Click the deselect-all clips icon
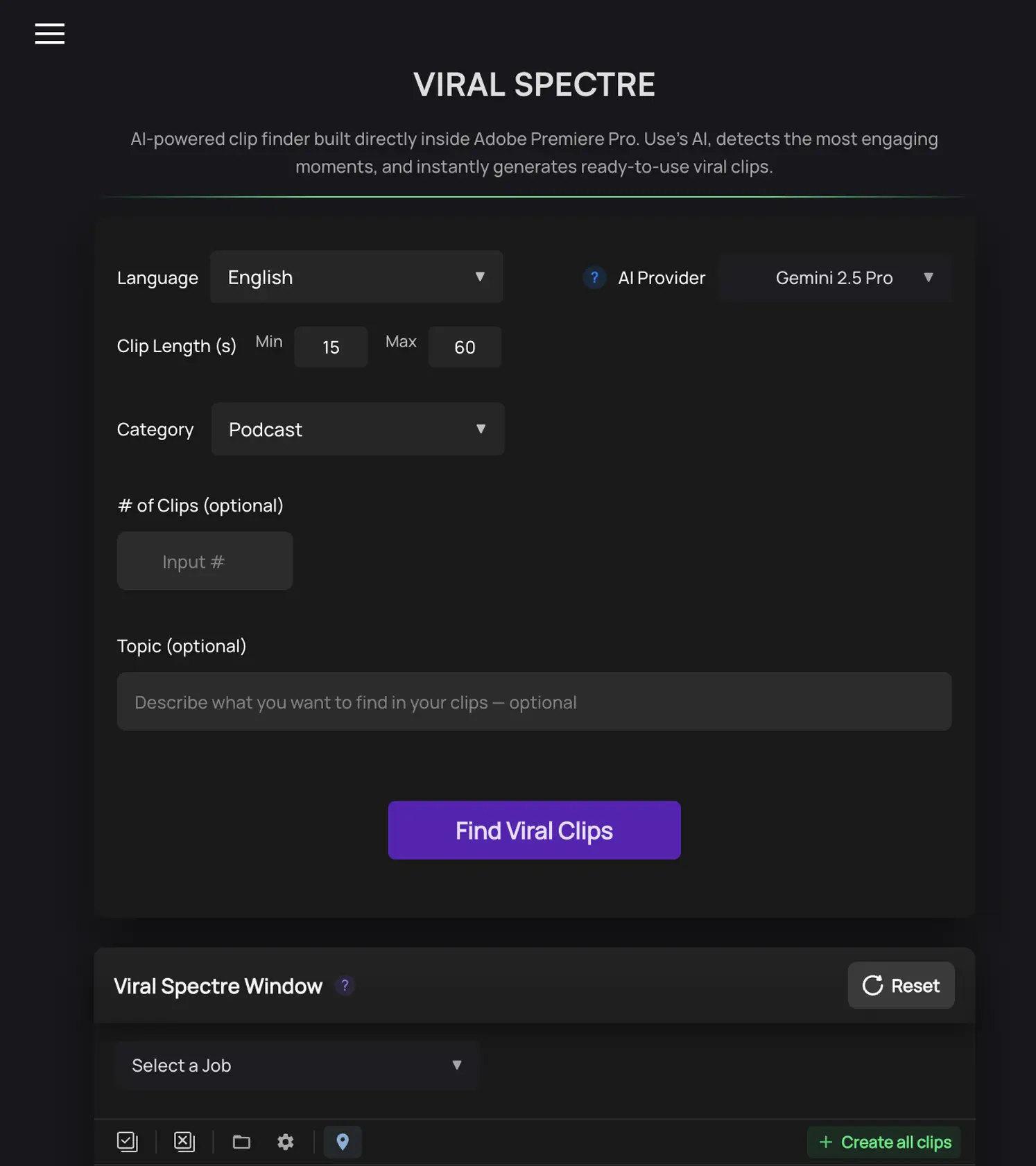The height and width of the screenshot is (1166, 1036). [184, 1142]
